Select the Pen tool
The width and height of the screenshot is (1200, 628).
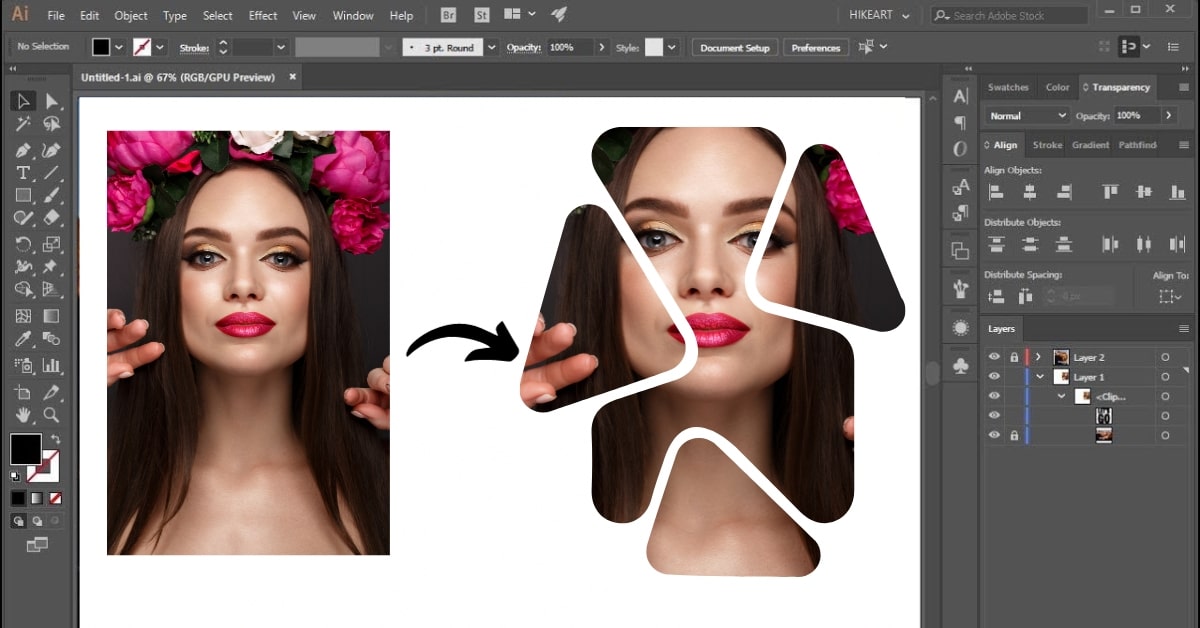pyautogui.click(x=23, y=150)
